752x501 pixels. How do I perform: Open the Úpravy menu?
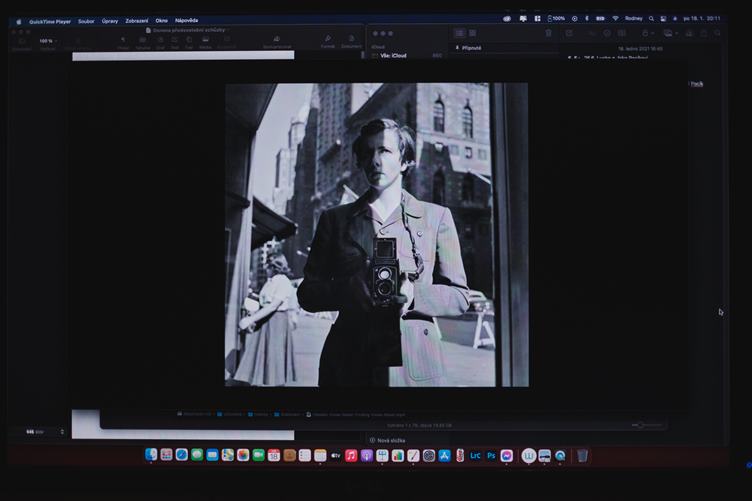tap(110, 21)
